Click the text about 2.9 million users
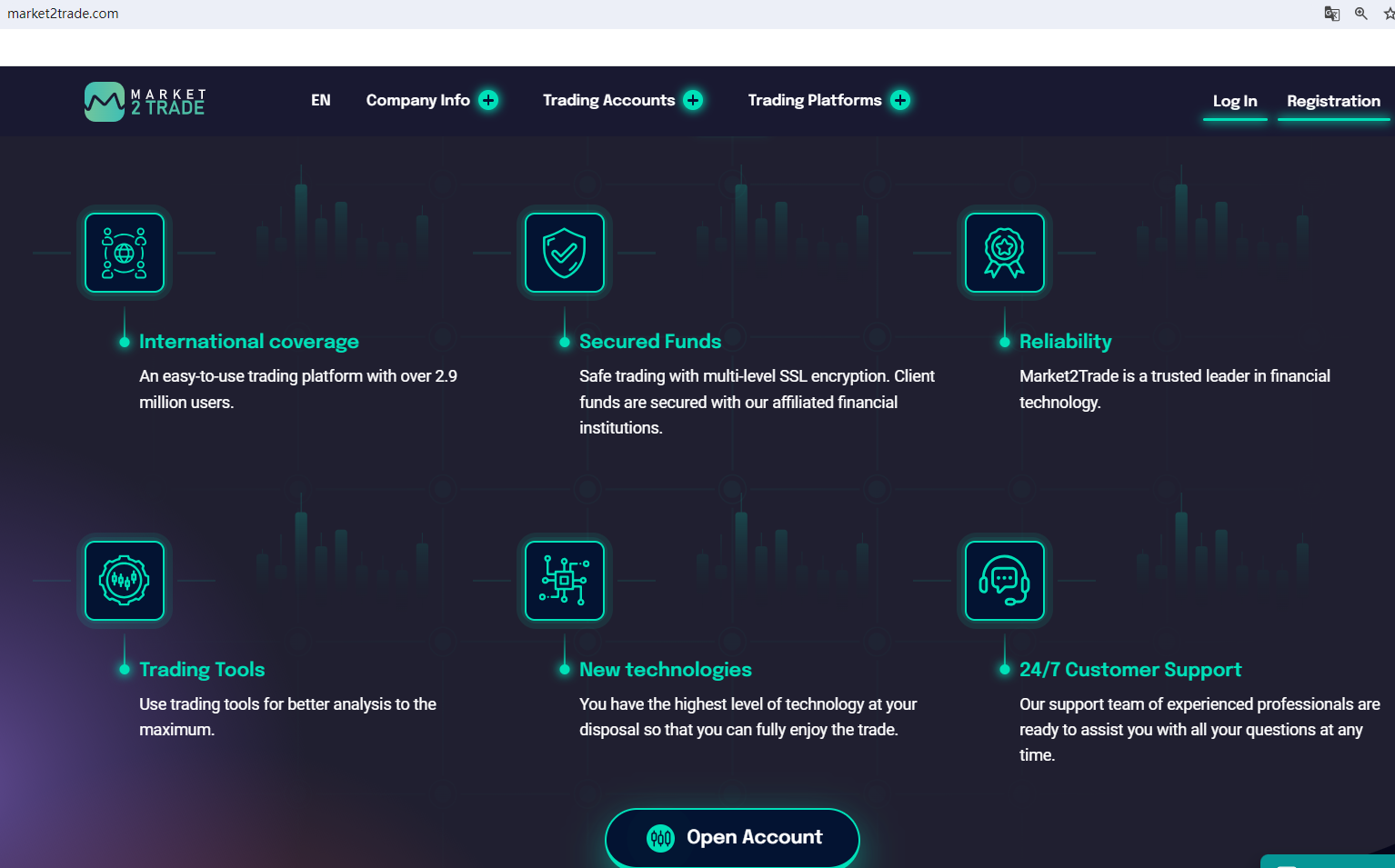Screen dimensions: 1395x868 point(298,389)
